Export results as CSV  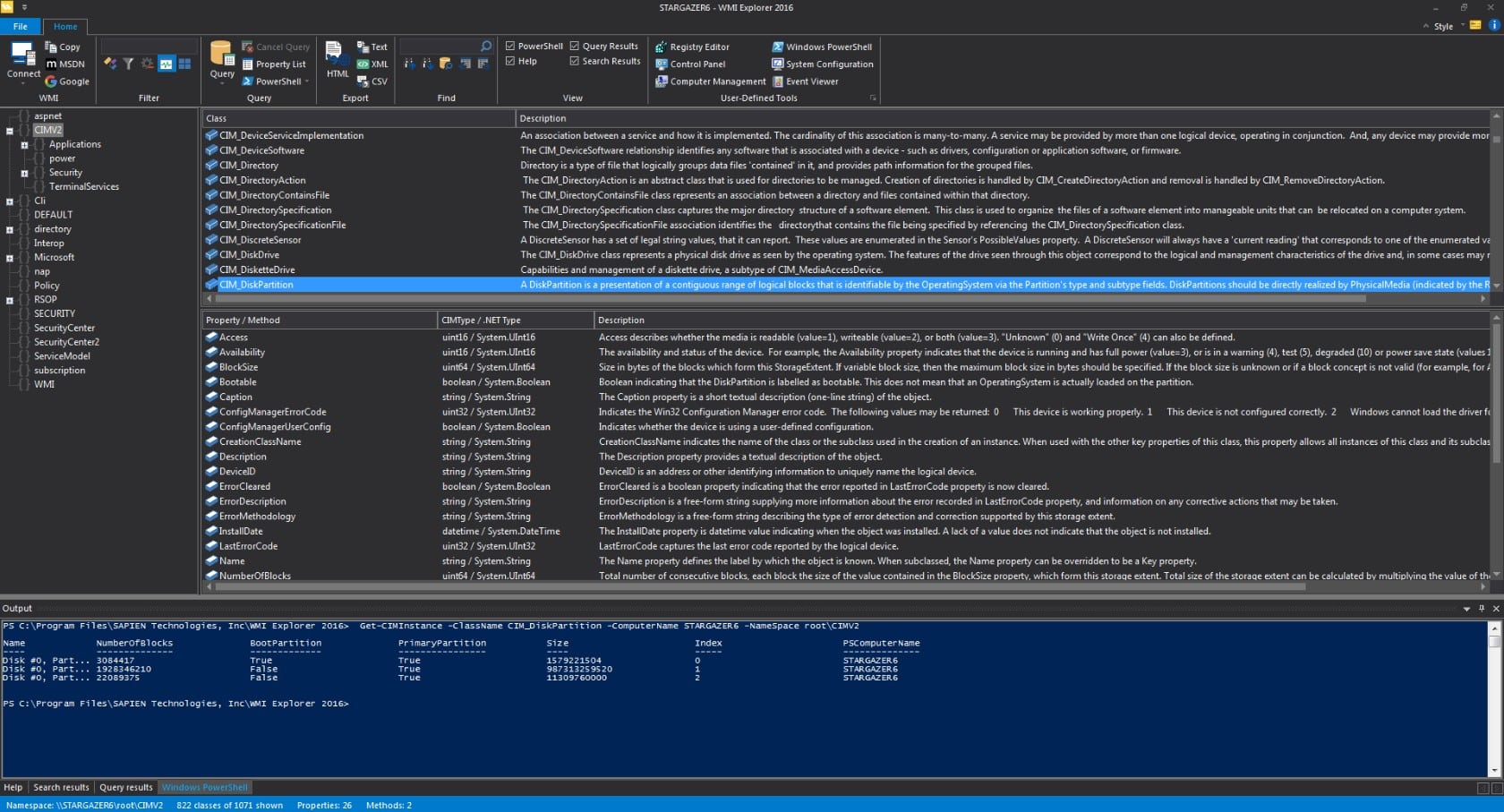pyautogui.click(x=372, y=81)
